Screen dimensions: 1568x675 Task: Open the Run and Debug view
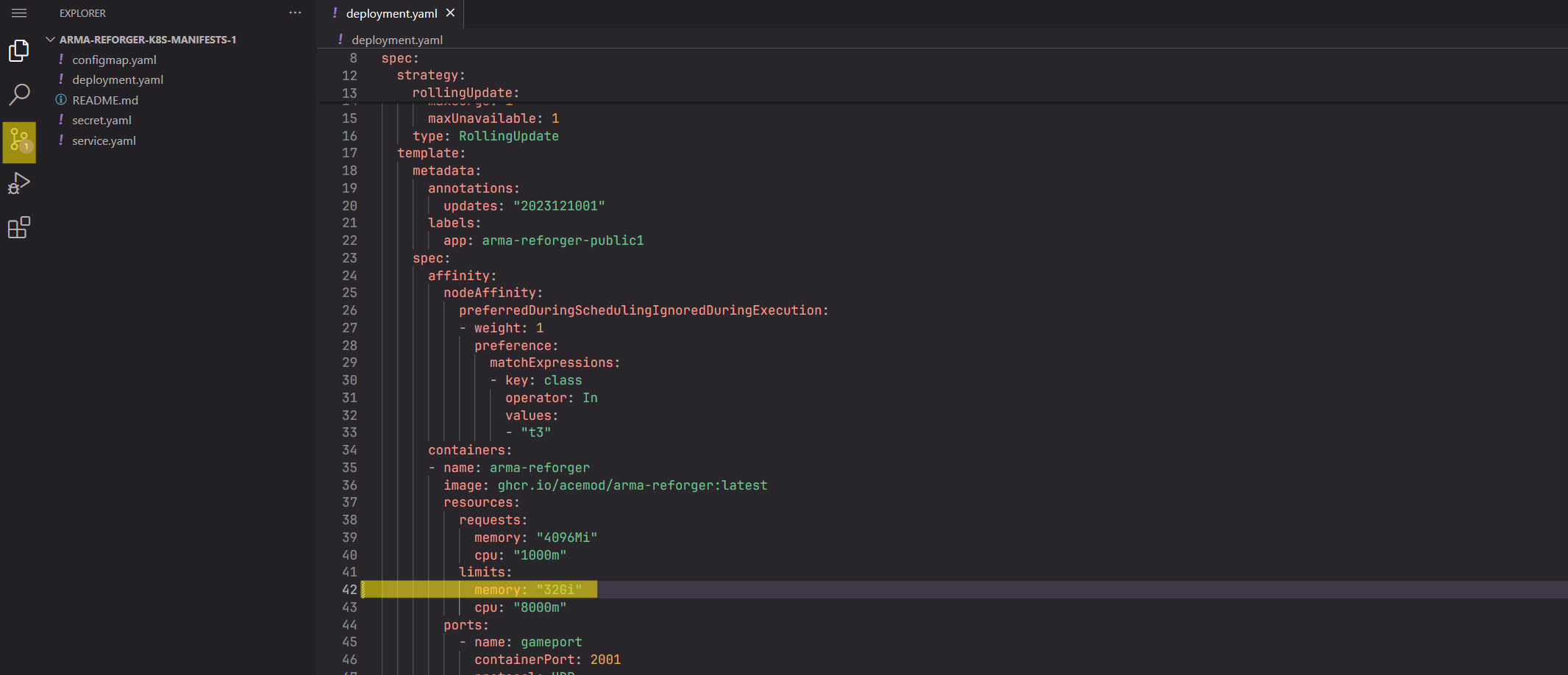[x=19, y=183]
